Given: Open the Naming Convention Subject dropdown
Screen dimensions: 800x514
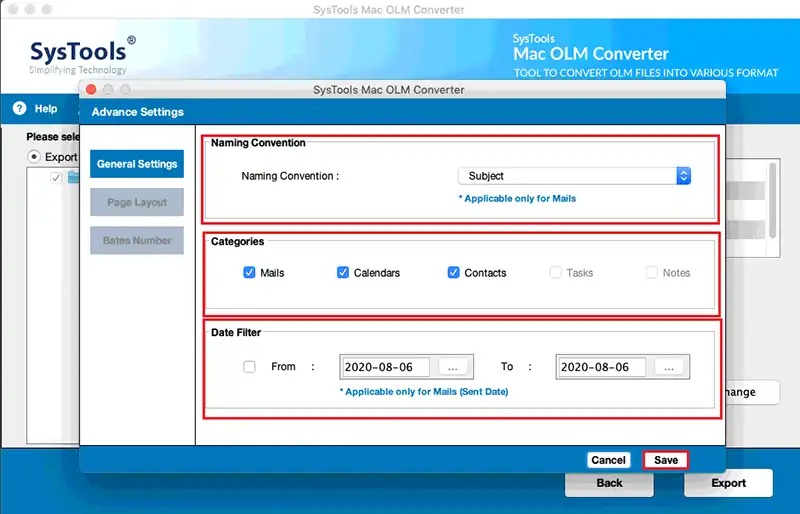Looking at the screenshot, I should coord(574,176).
